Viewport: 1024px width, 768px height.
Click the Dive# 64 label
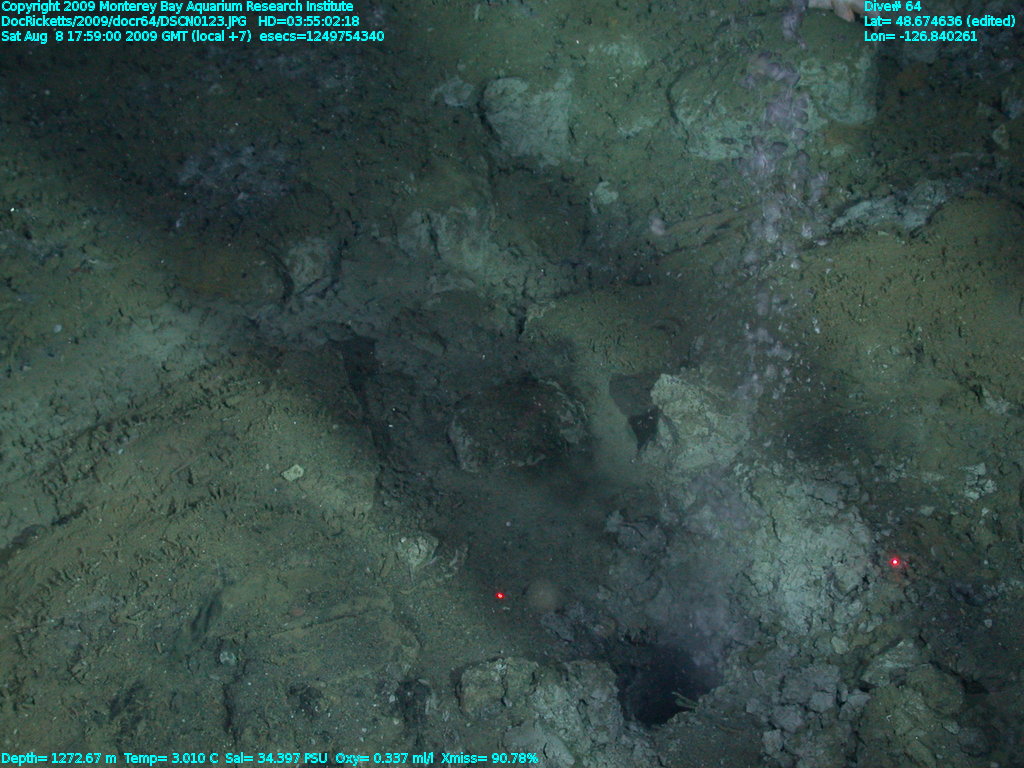tap(889, 6)
